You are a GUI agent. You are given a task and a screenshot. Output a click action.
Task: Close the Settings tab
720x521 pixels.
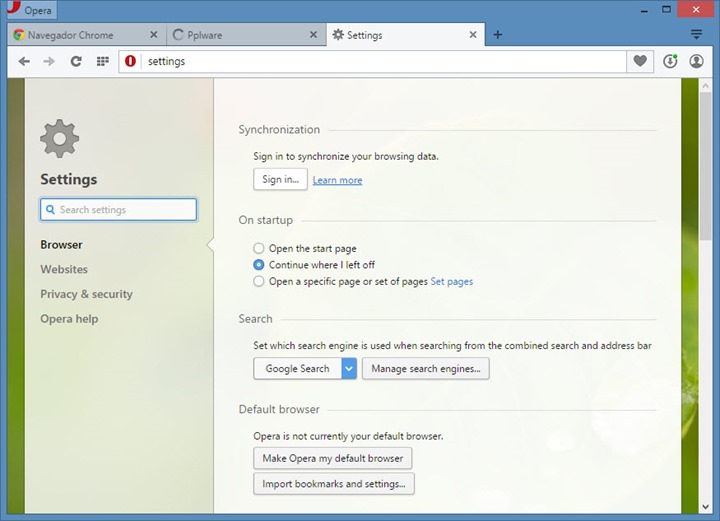472,35
